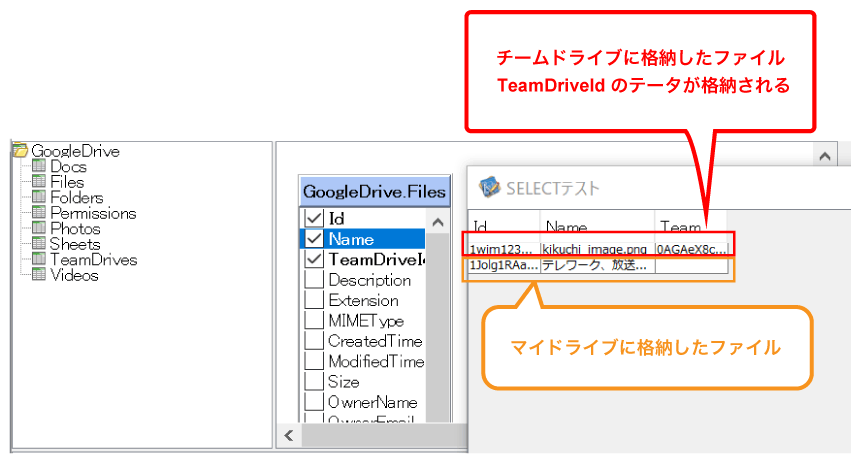Image resolution: width=851 pixels, height=459 pixels.
Task: Click the table icon beside Videos
Action: click(x=39, y=275)
